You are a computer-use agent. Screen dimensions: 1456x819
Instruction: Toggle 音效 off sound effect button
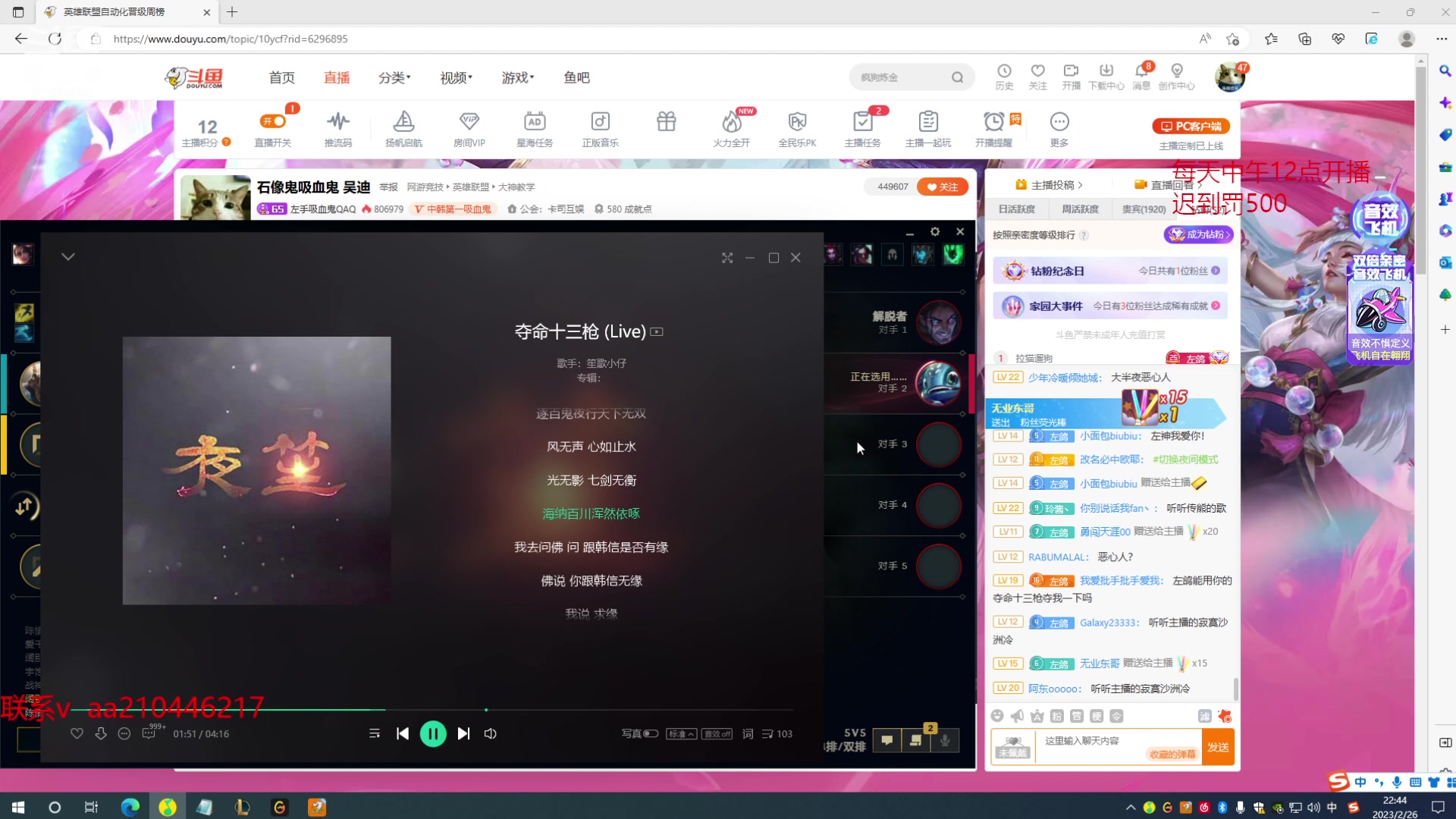point(717,733)
